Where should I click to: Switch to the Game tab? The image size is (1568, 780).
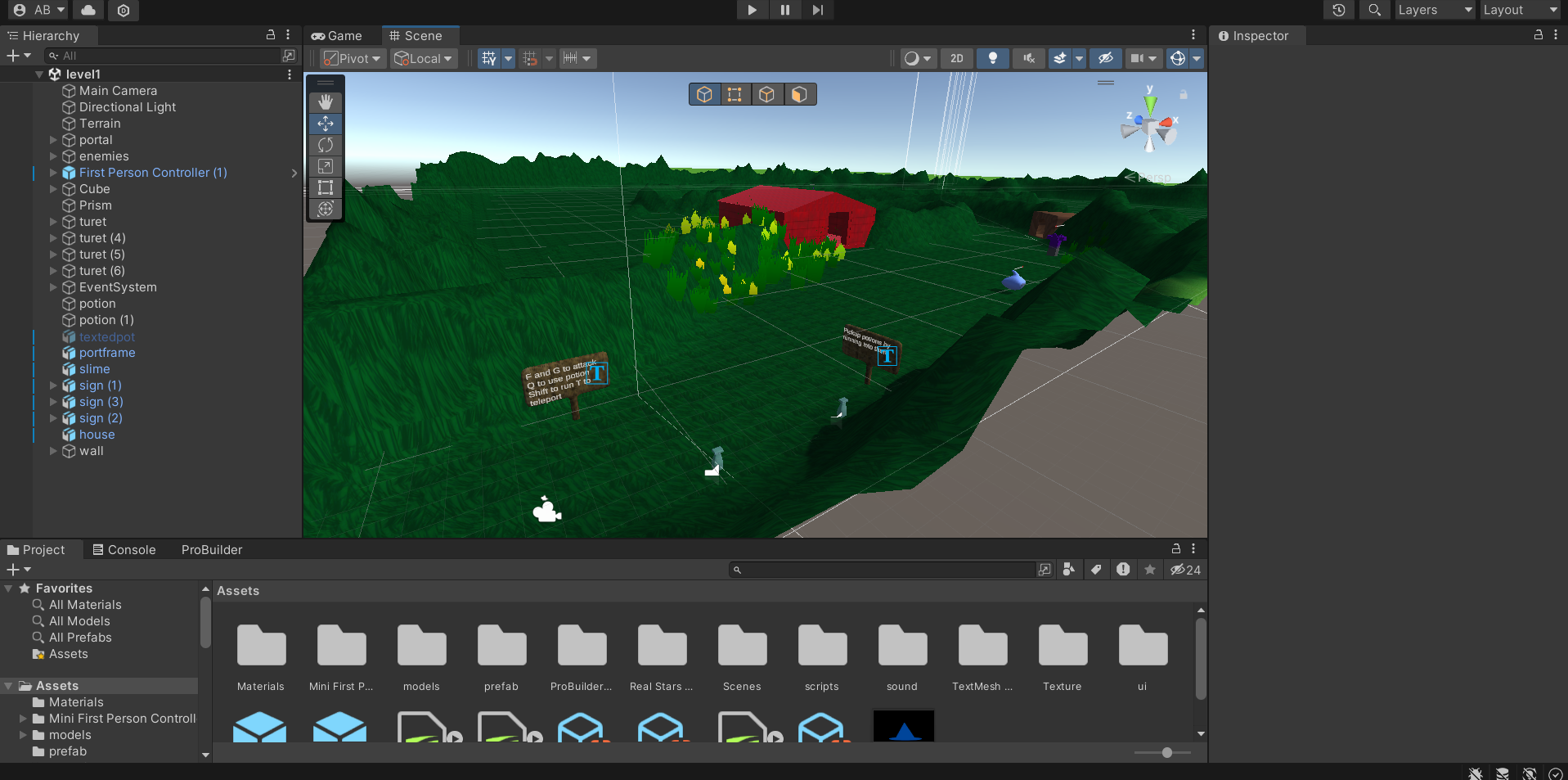tap(338, 35)
